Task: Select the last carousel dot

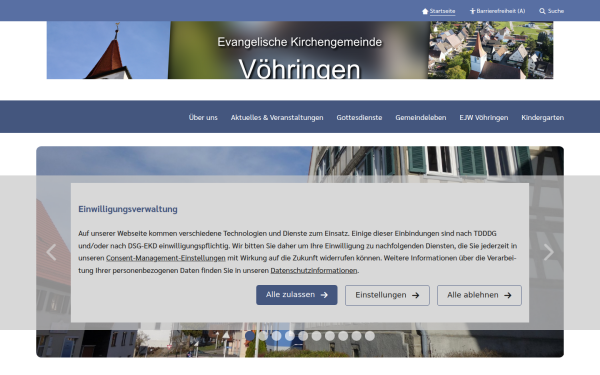Action: [x=370, y=336]
